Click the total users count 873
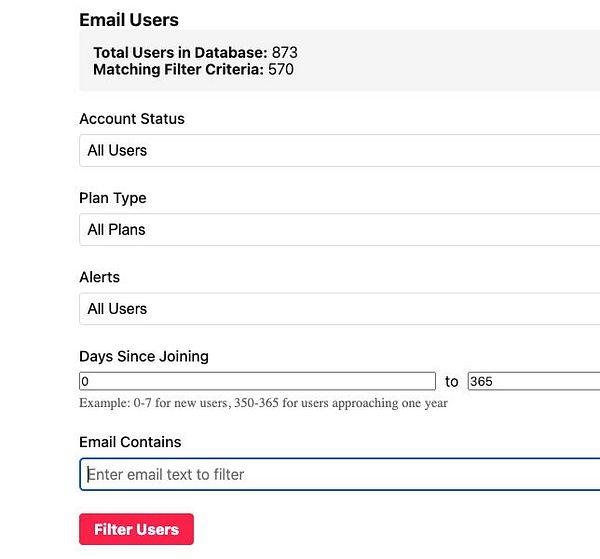600x559 pixels. 285,52
